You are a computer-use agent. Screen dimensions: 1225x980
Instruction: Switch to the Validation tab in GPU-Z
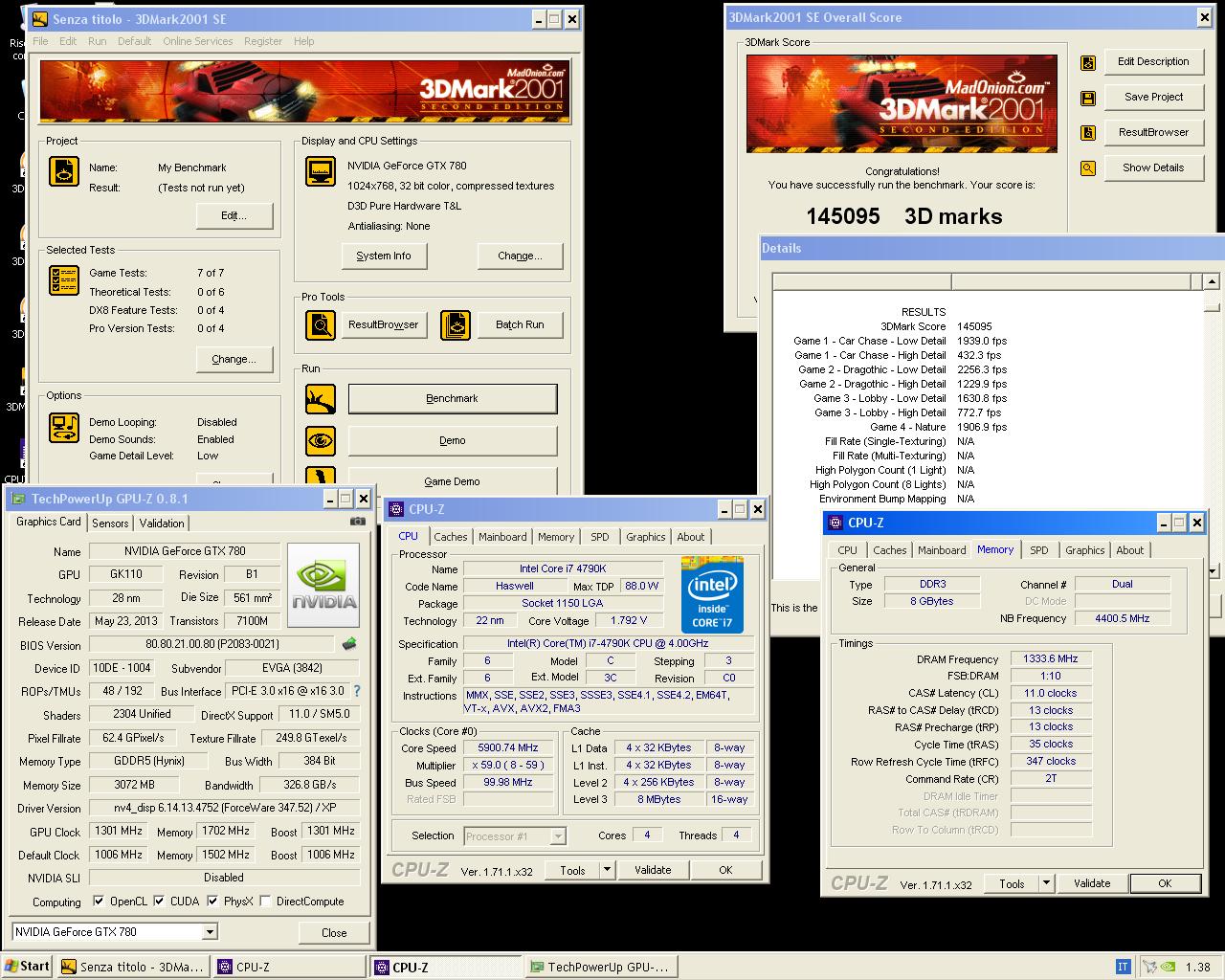[x=162, y=523]
